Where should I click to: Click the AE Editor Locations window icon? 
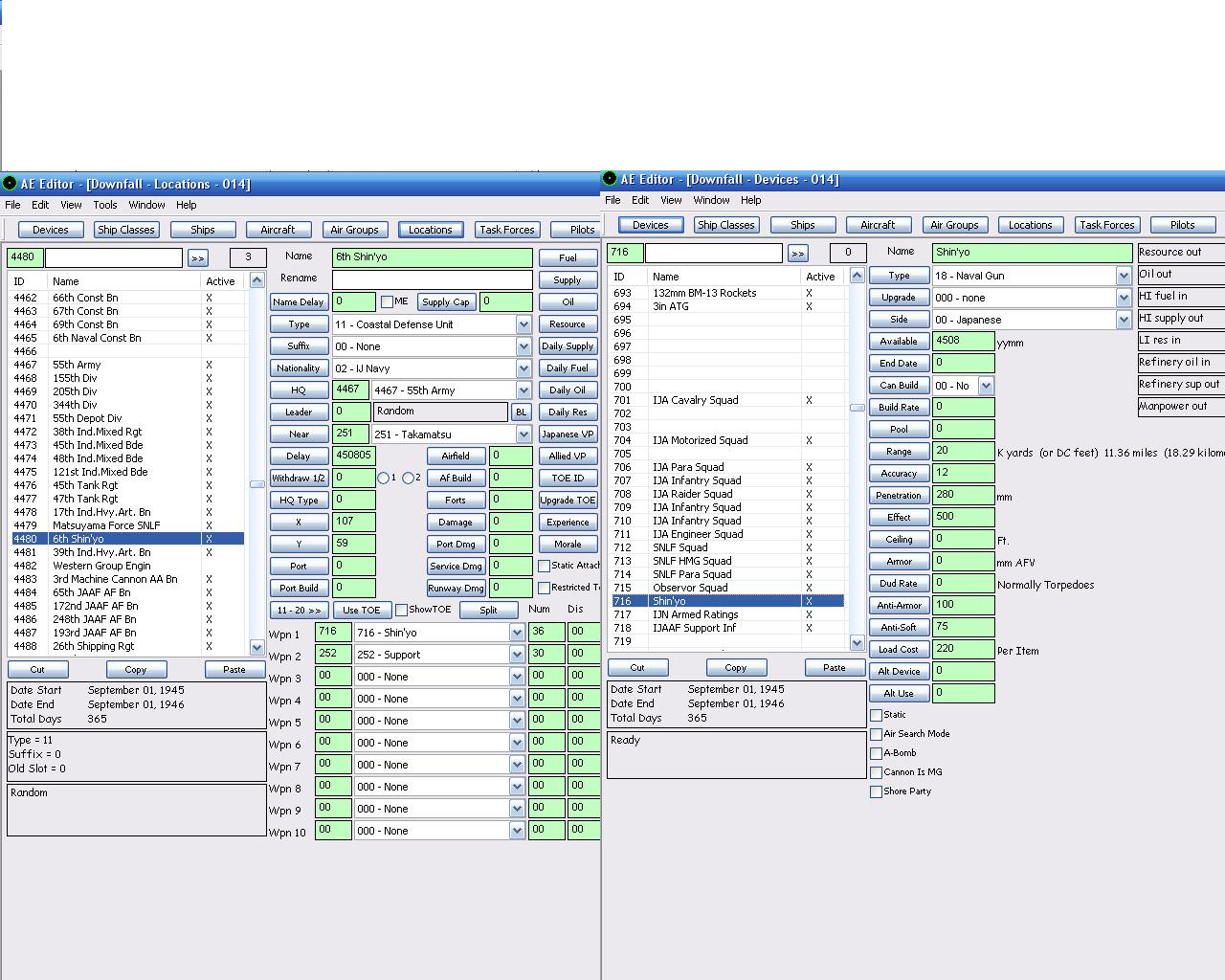10,183
